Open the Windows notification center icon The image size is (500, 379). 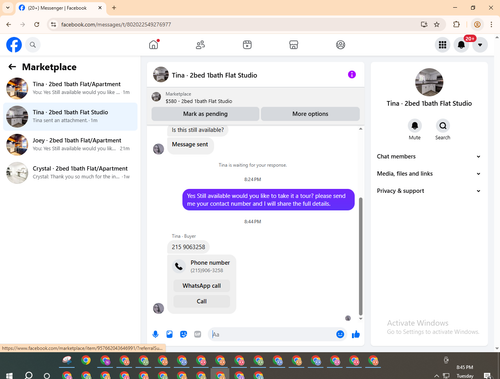pos(488,376)
